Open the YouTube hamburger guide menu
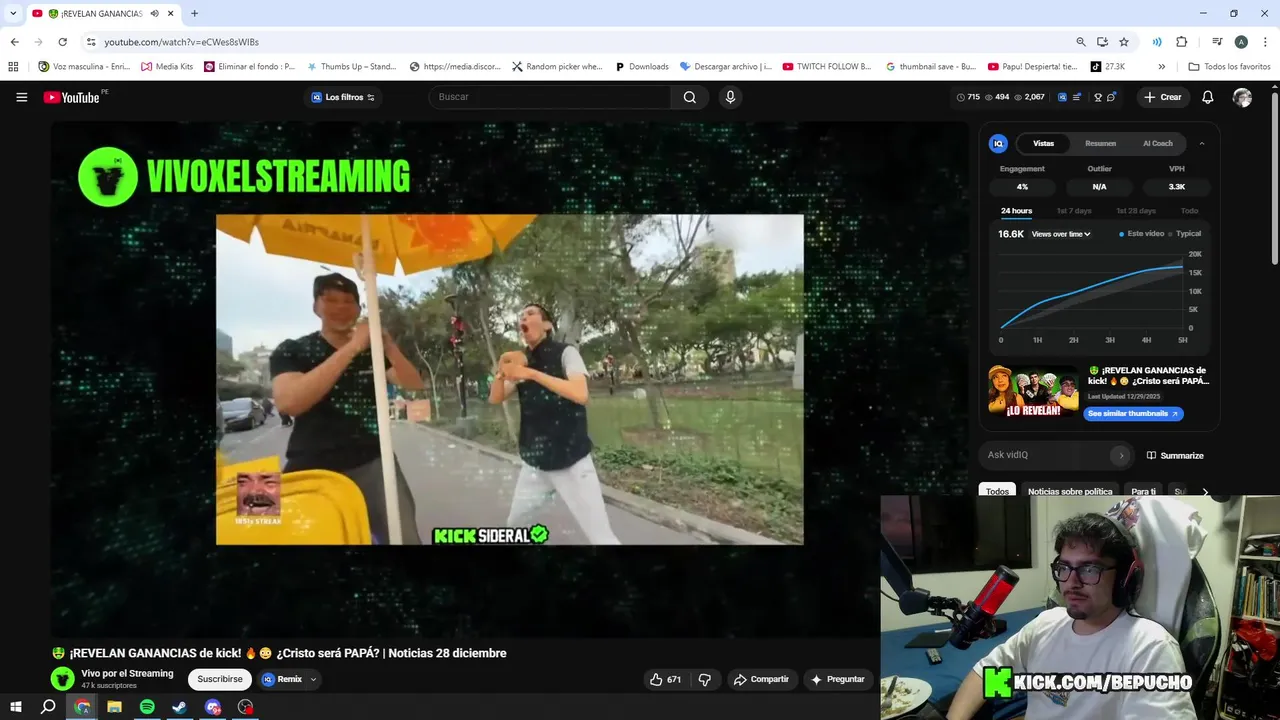This screenshot has height=720, width=1280. [21, 97]
